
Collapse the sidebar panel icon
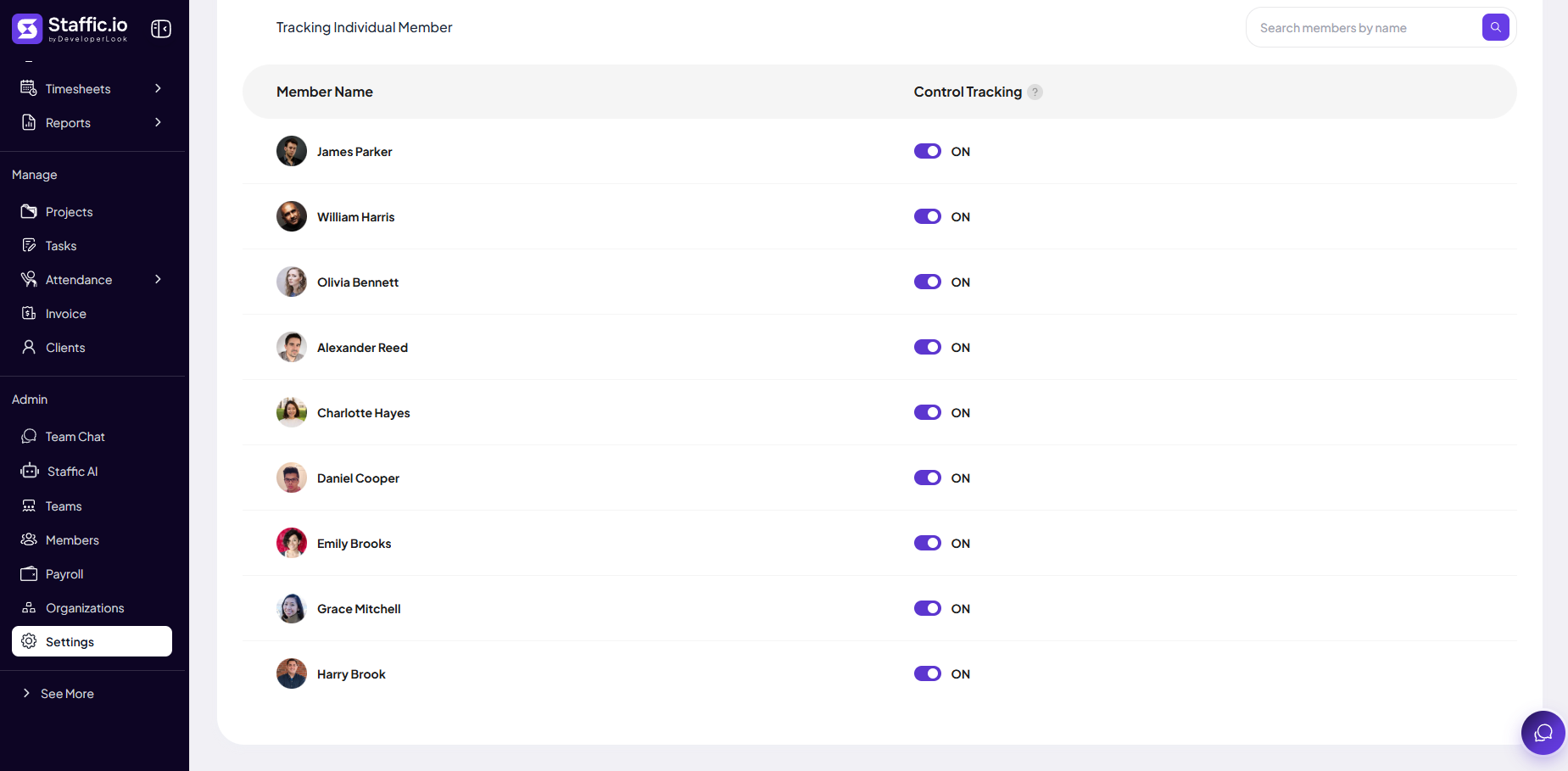point(161,29)
